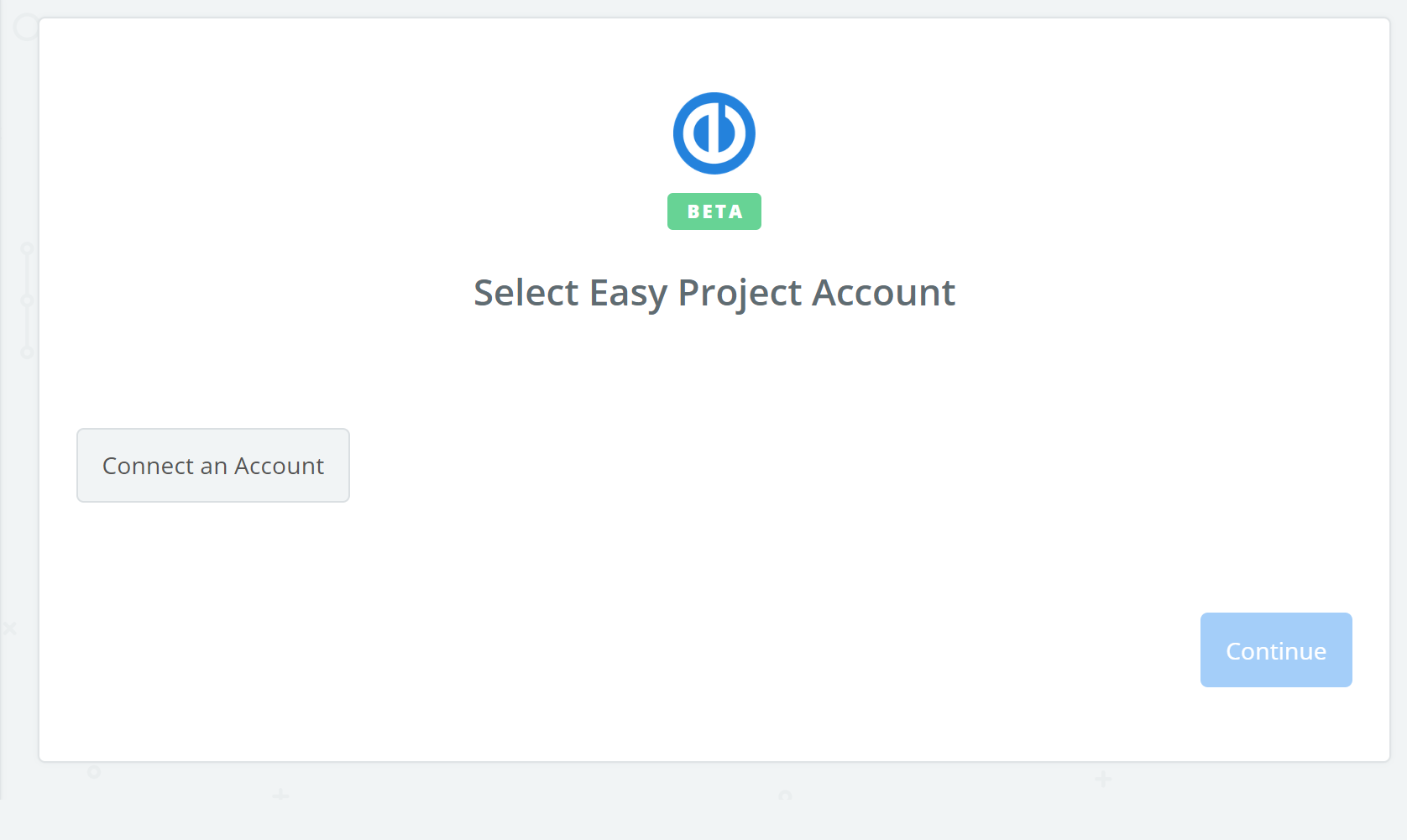Image resolution: width=1407 pixels, height=840 pixels.
Task: Click the word "Select" in the heading
Action: coord(526,293)
